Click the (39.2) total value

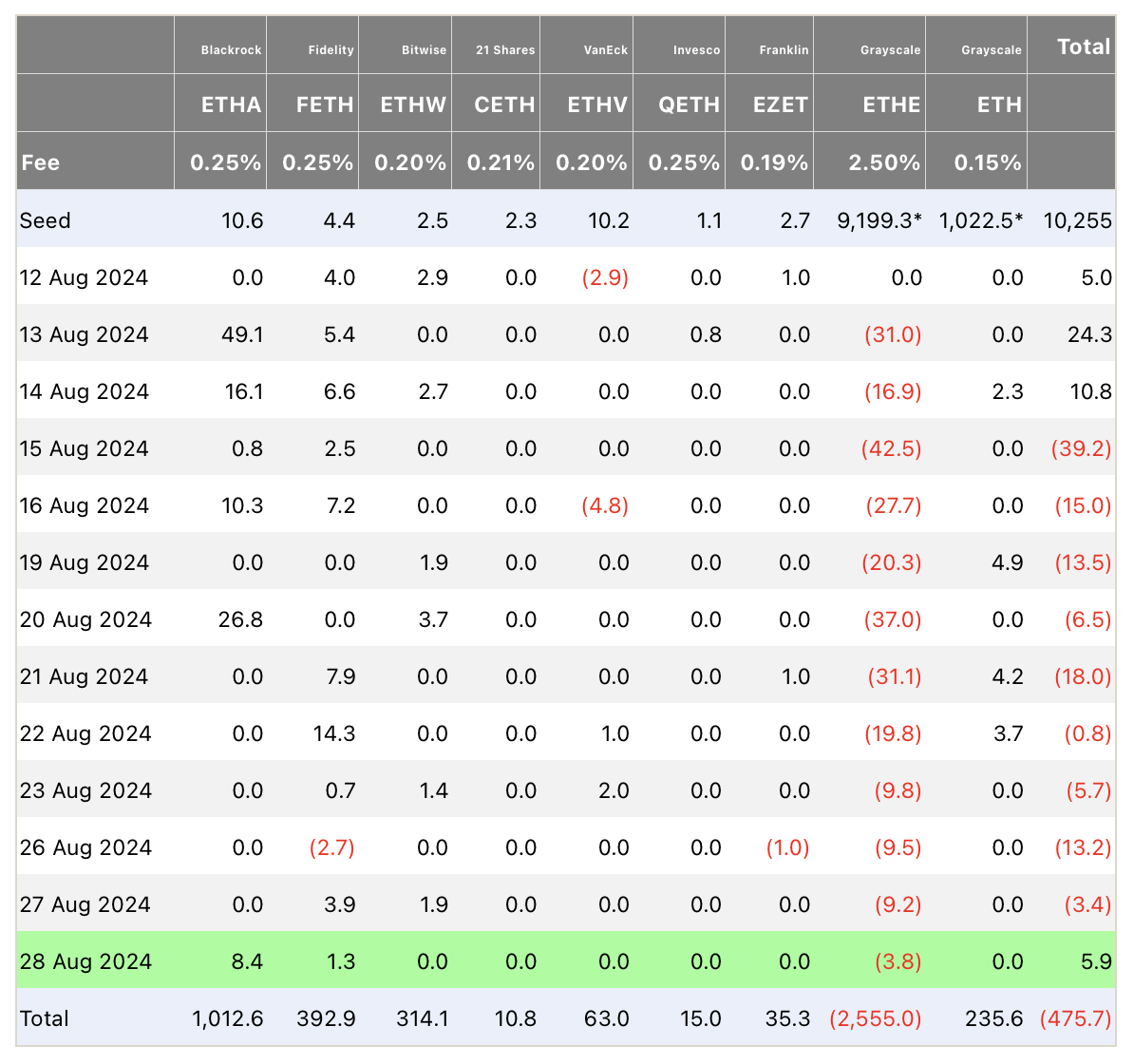1081,449
